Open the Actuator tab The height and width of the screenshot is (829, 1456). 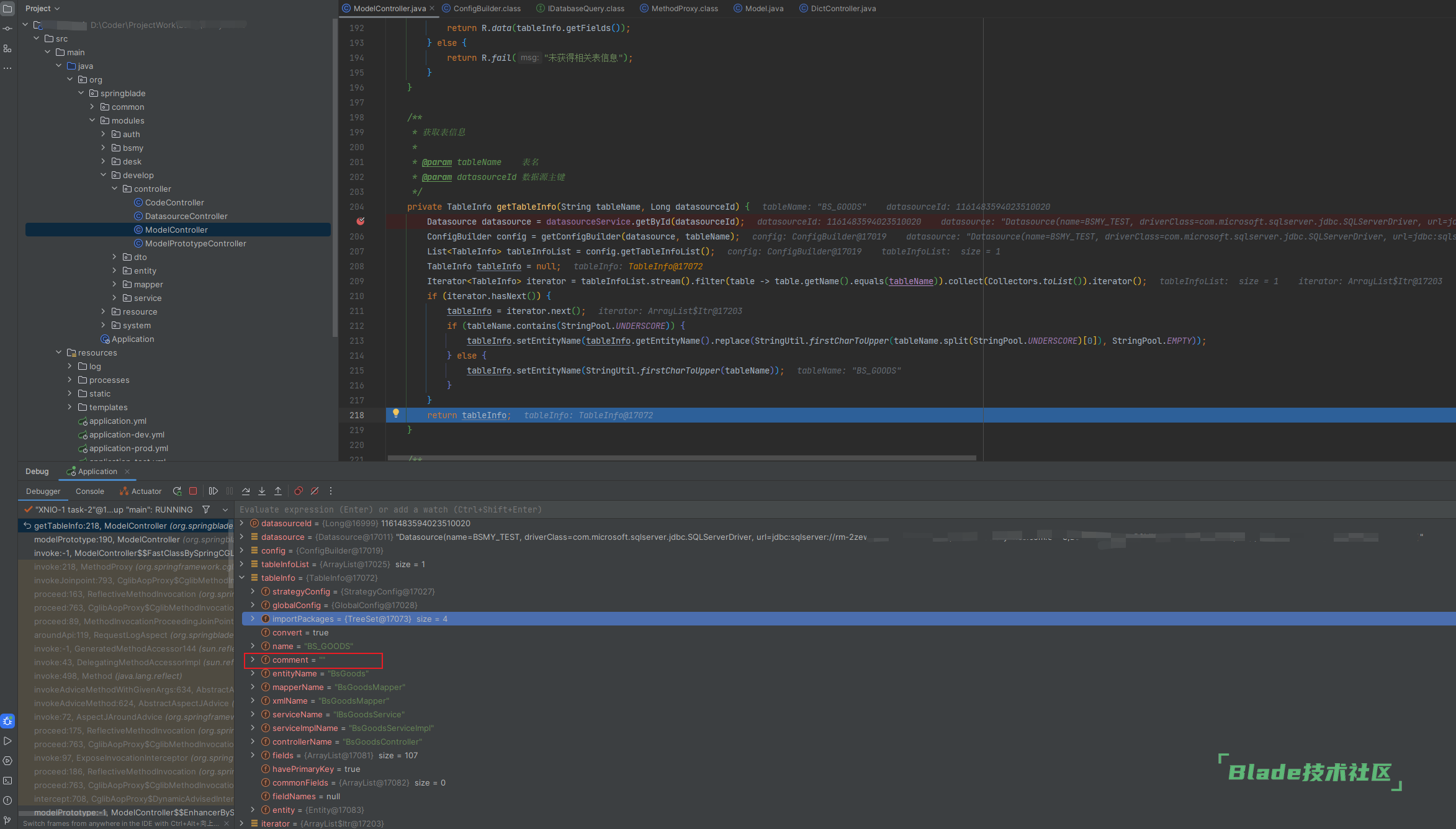141,491
